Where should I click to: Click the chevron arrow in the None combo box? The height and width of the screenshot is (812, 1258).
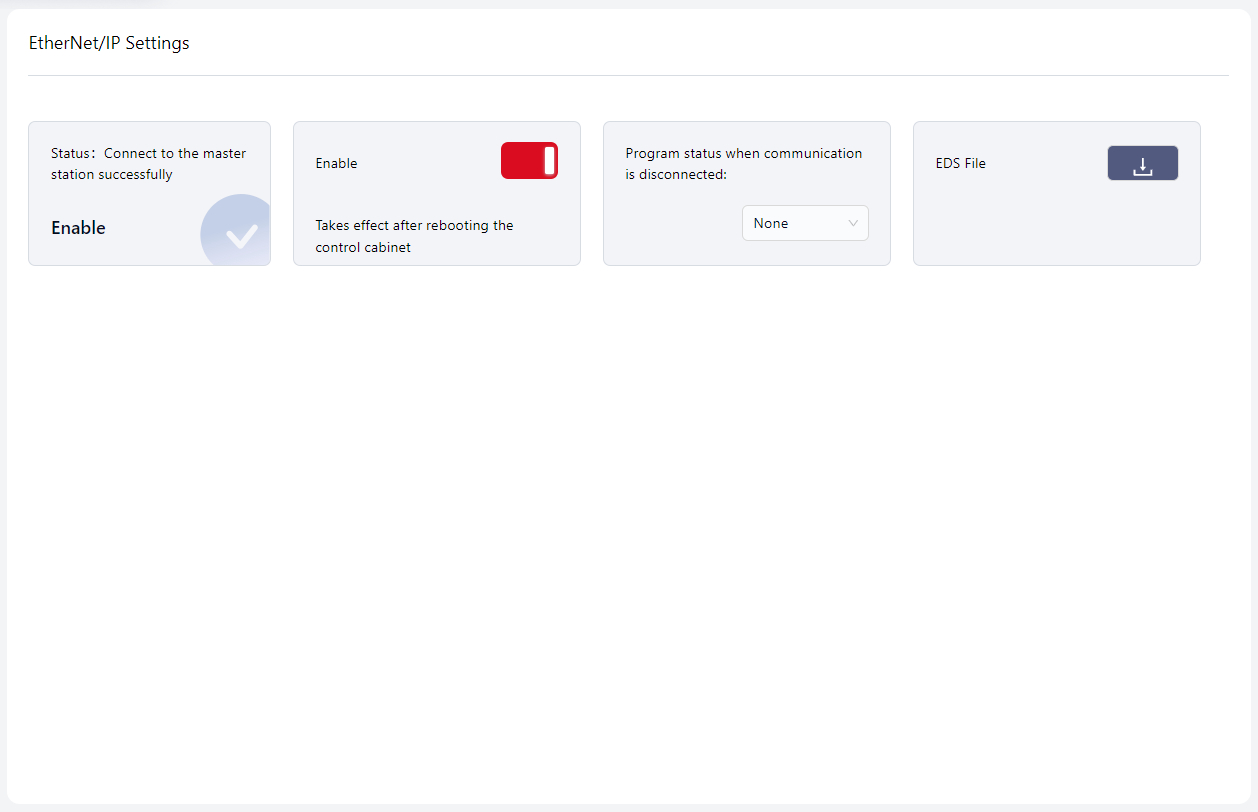[x=853, y=223]
